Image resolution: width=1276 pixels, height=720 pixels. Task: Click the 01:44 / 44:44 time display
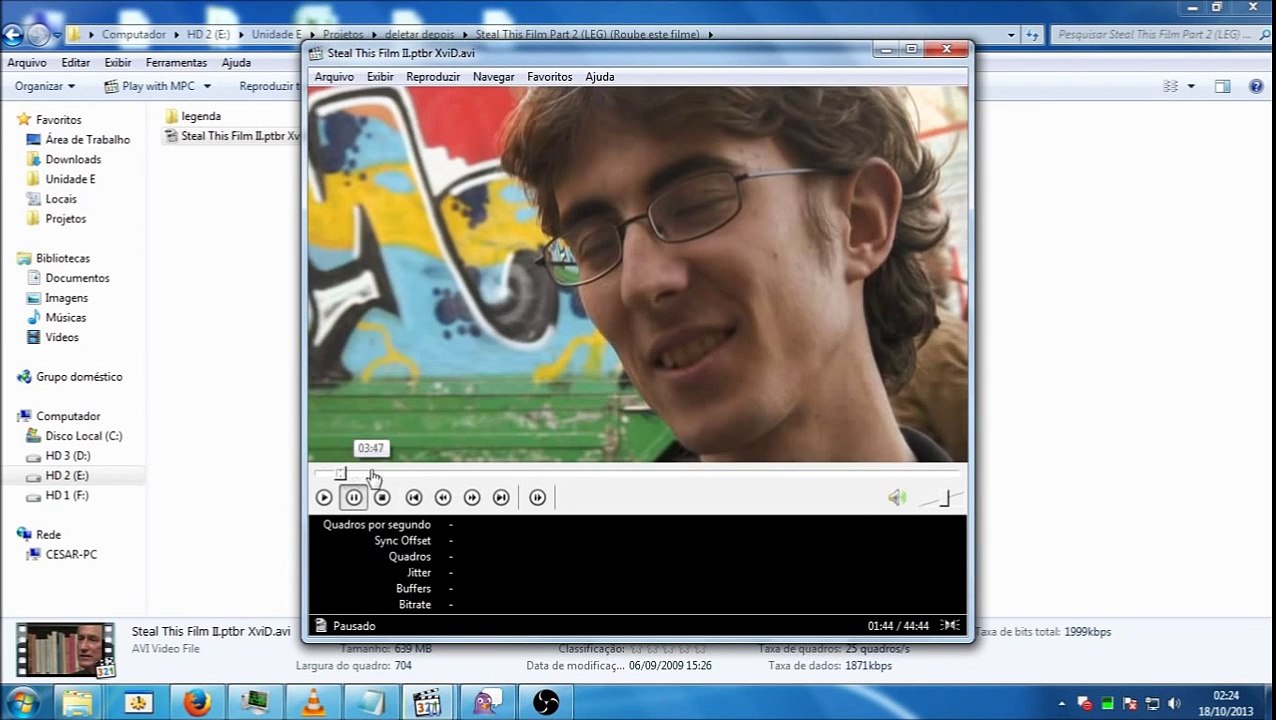(898, 626)
